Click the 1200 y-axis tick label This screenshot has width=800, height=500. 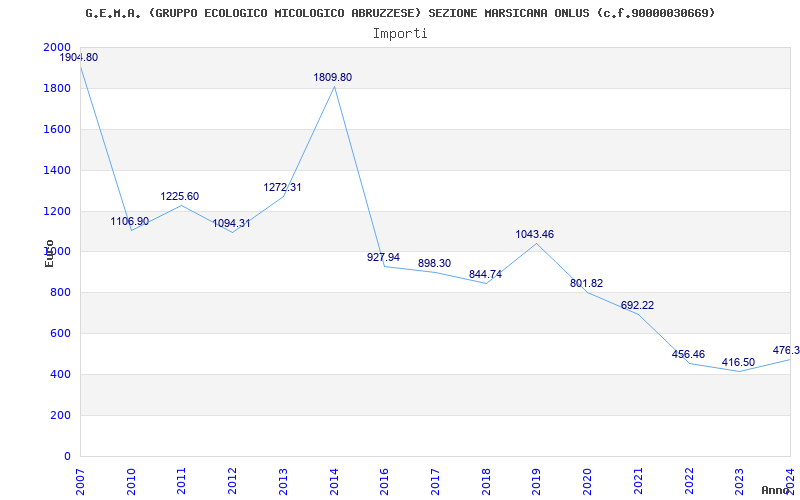click(x=57, y=211)
